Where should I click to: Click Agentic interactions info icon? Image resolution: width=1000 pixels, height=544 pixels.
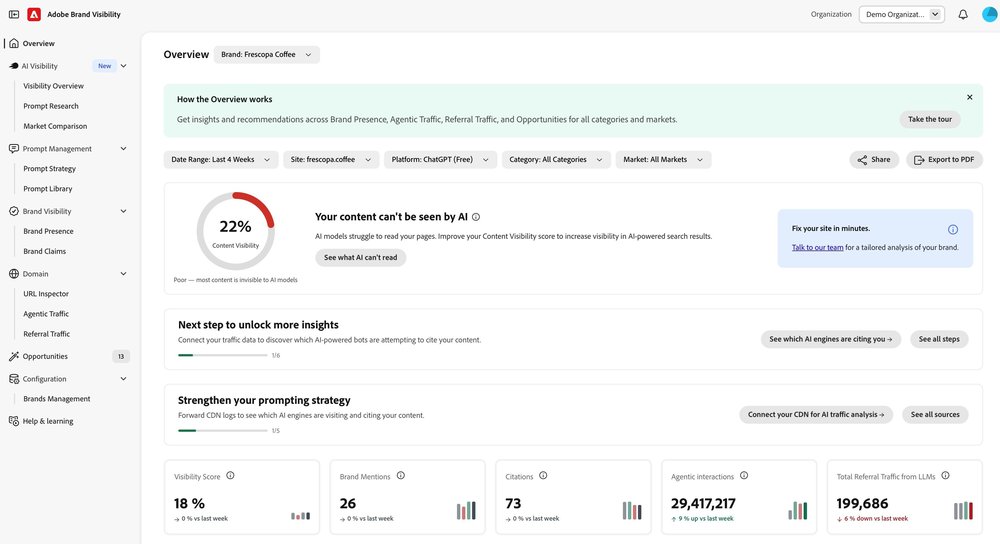click(744, 476)
